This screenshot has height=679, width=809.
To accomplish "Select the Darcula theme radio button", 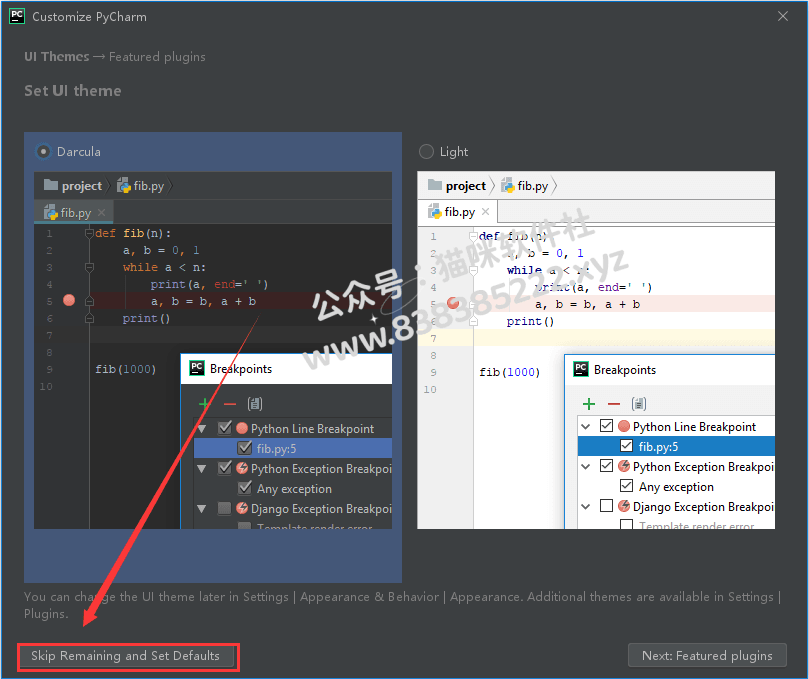I will [x=43, y=152].
